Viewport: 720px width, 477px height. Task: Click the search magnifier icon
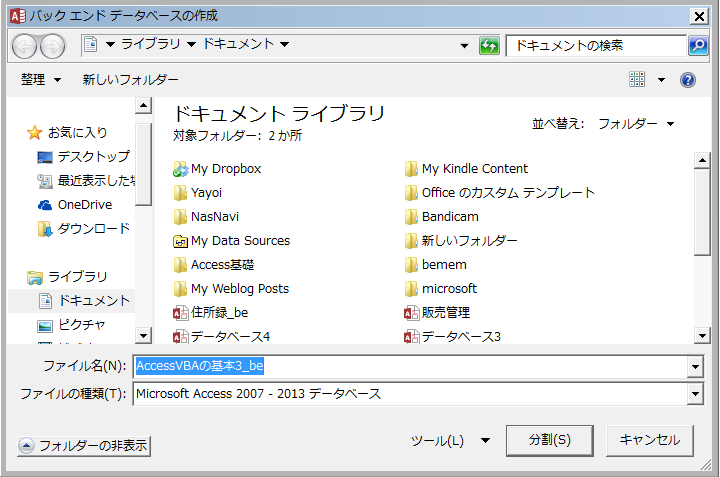pyautogui.click(x=698, y=46)
